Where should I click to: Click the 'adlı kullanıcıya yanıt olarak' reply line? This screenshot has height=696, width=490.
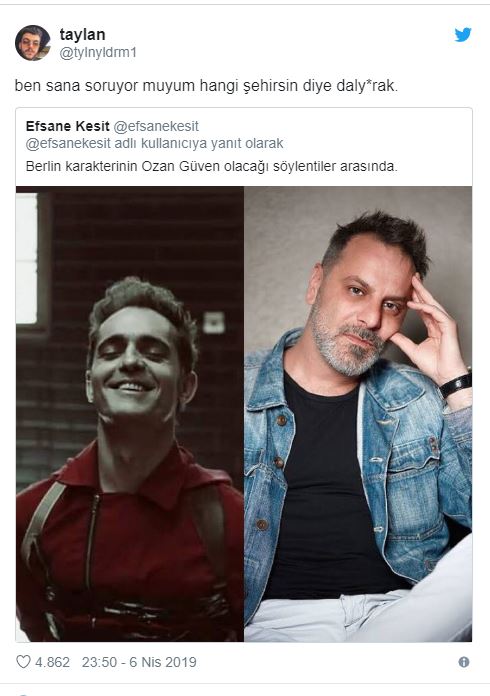click(x=198, y=144)
